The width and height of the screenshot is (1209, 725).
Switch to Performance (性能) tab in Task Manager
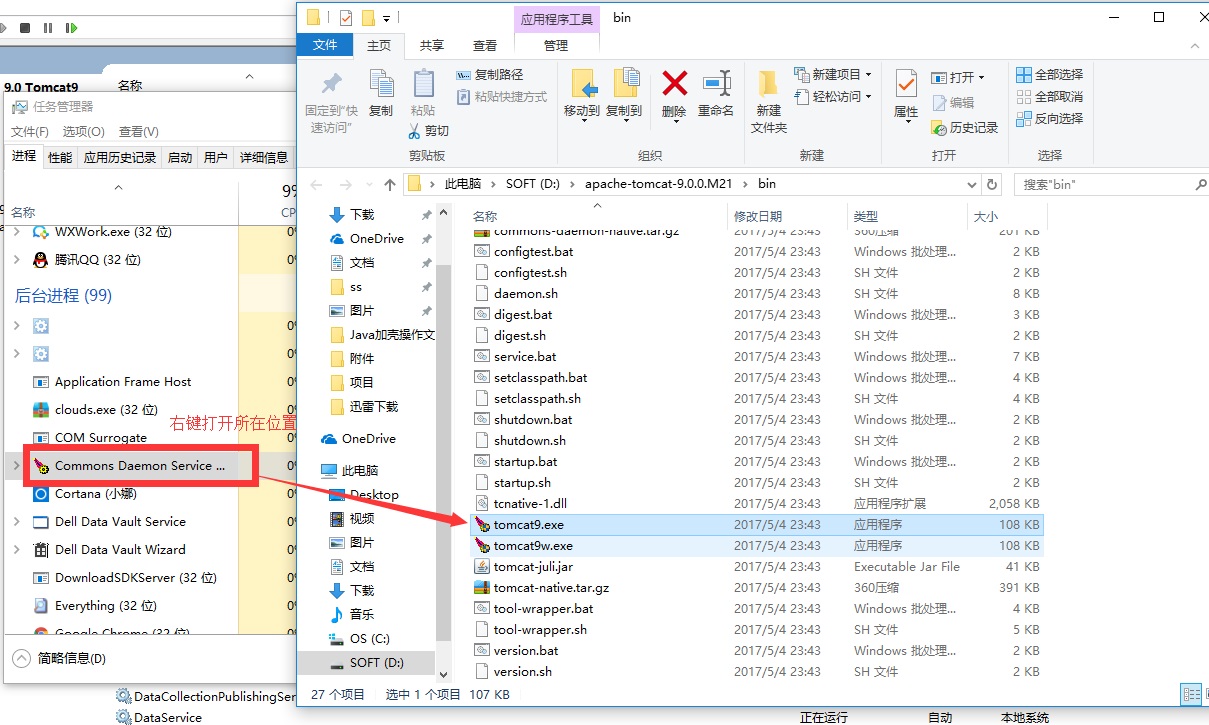point(60,158)
